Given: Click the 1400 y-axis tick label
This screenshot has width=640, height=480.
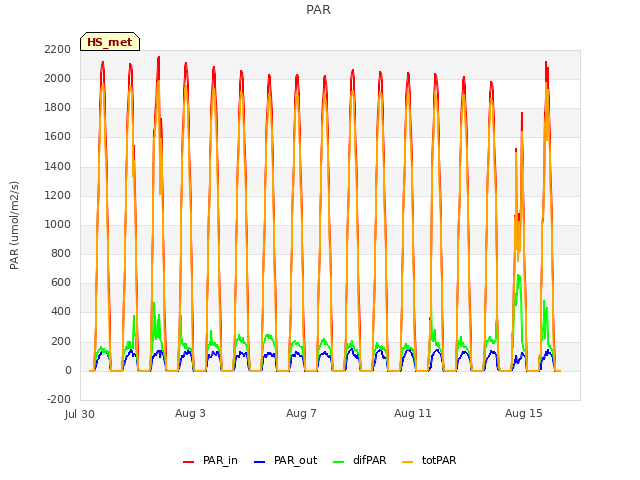Looking at the screenshot, I should tap(58, 166).
